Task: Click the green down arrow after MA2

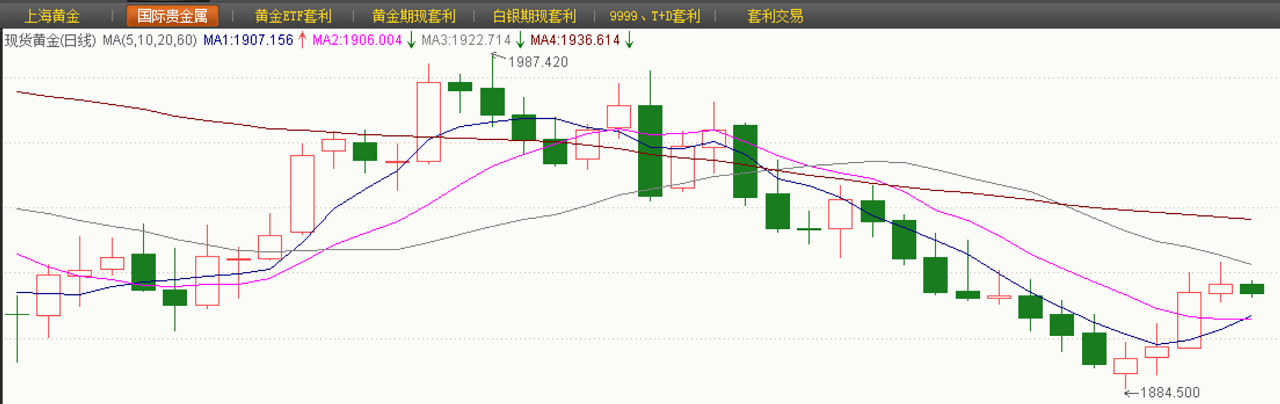Action: (411, 40)
